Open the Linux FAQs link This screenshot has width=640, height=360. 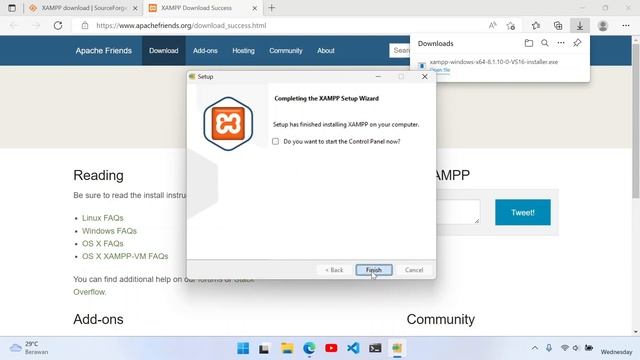(x=102, y=218)
